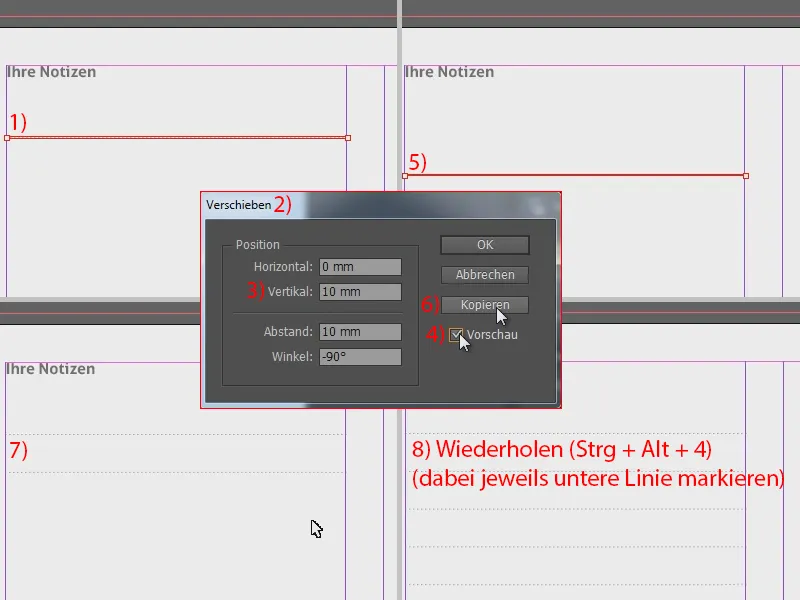The width and height of the screenshot is (800, 600).
Task: Click into the Winkel field
Action: (360, 357)
